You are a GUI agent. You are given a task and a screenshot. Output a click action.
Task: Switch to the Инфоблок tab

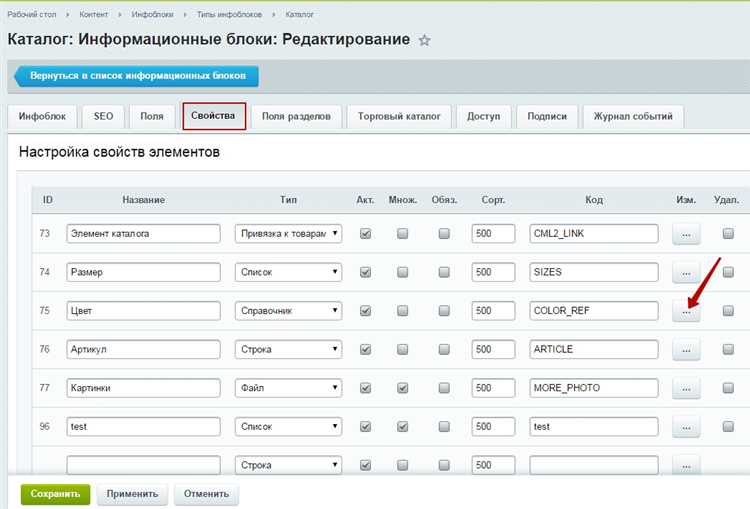tap(42, 117)
